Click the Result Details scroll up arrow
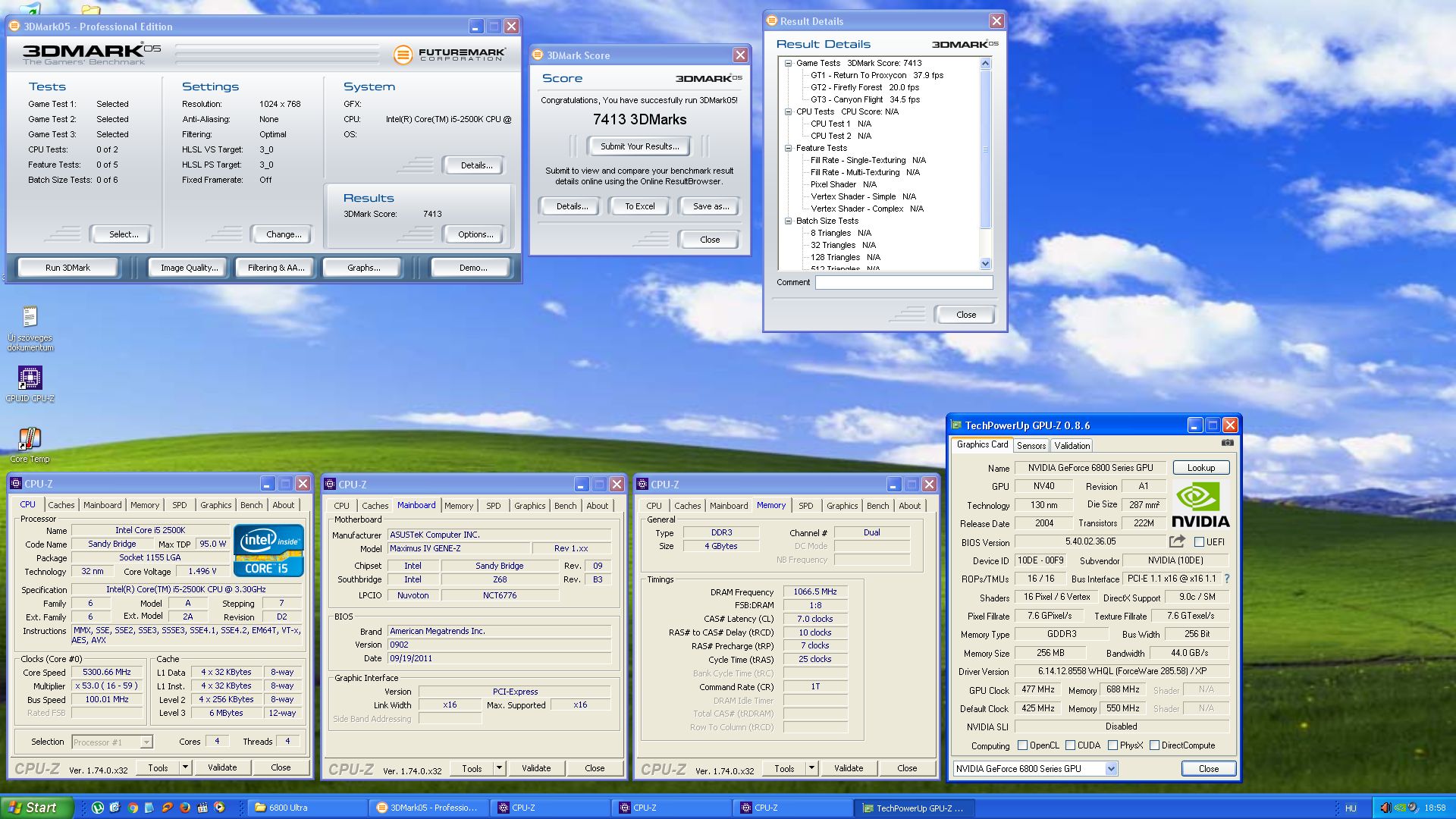Image resolution: width=1456 pixels, height=819 pixels. pos(985,64)
